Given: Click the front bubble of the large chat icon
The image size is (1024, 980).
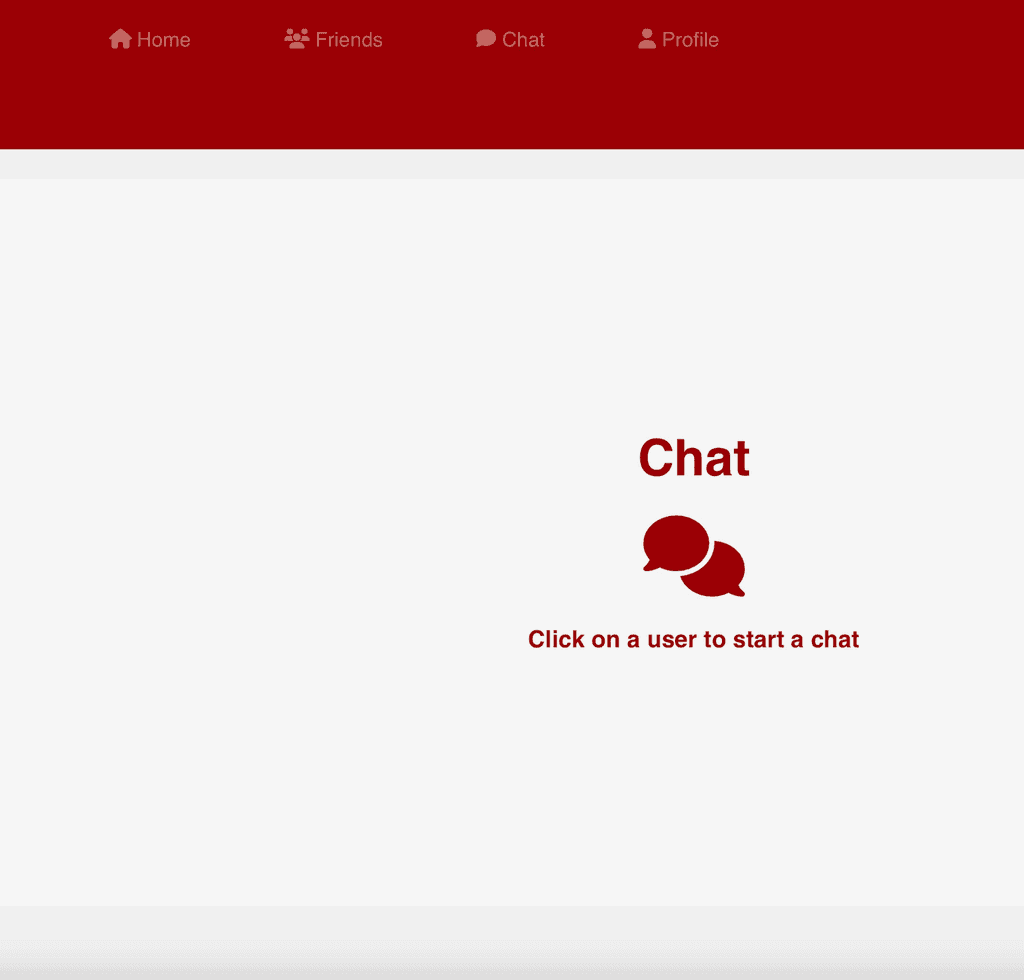Looking at the screenshot, I should point(675,543).
